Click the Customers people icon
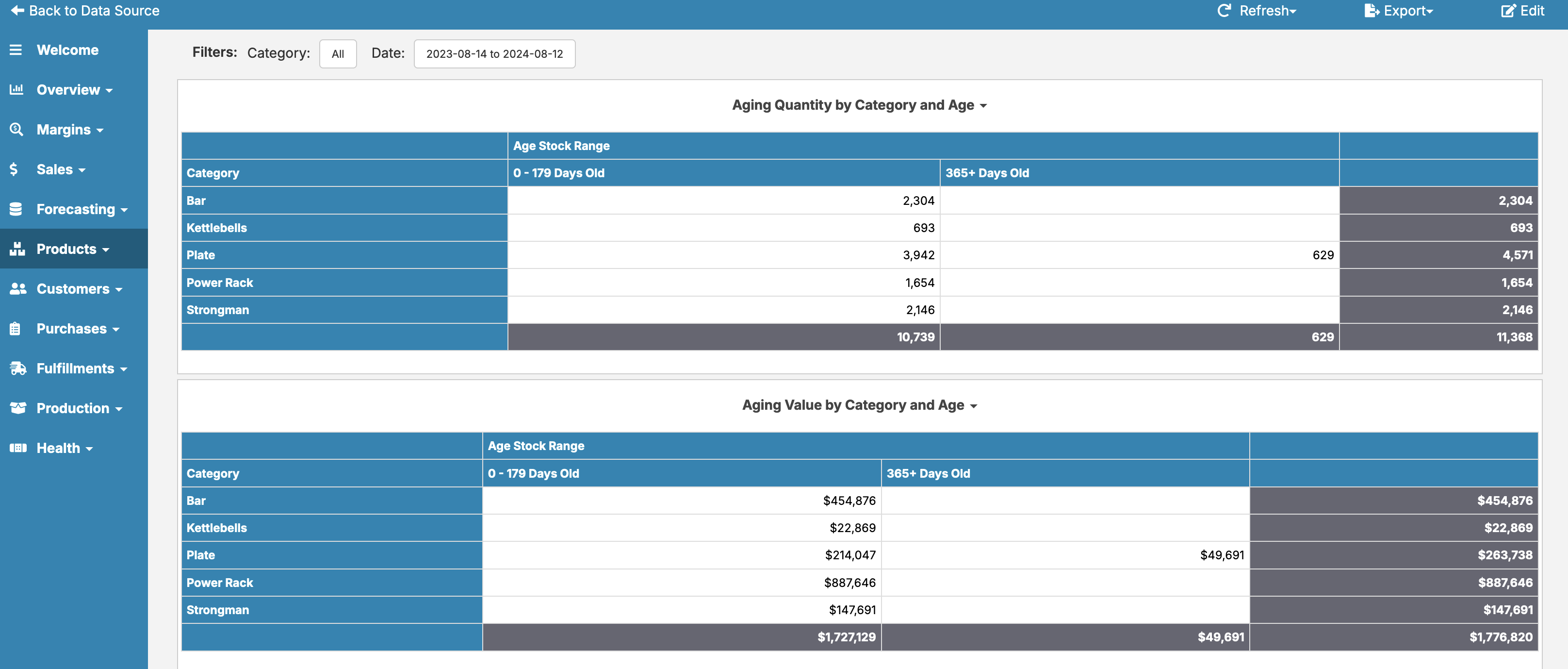The width and height of the screenshot is (1568, 669). (x=17, y=289)
